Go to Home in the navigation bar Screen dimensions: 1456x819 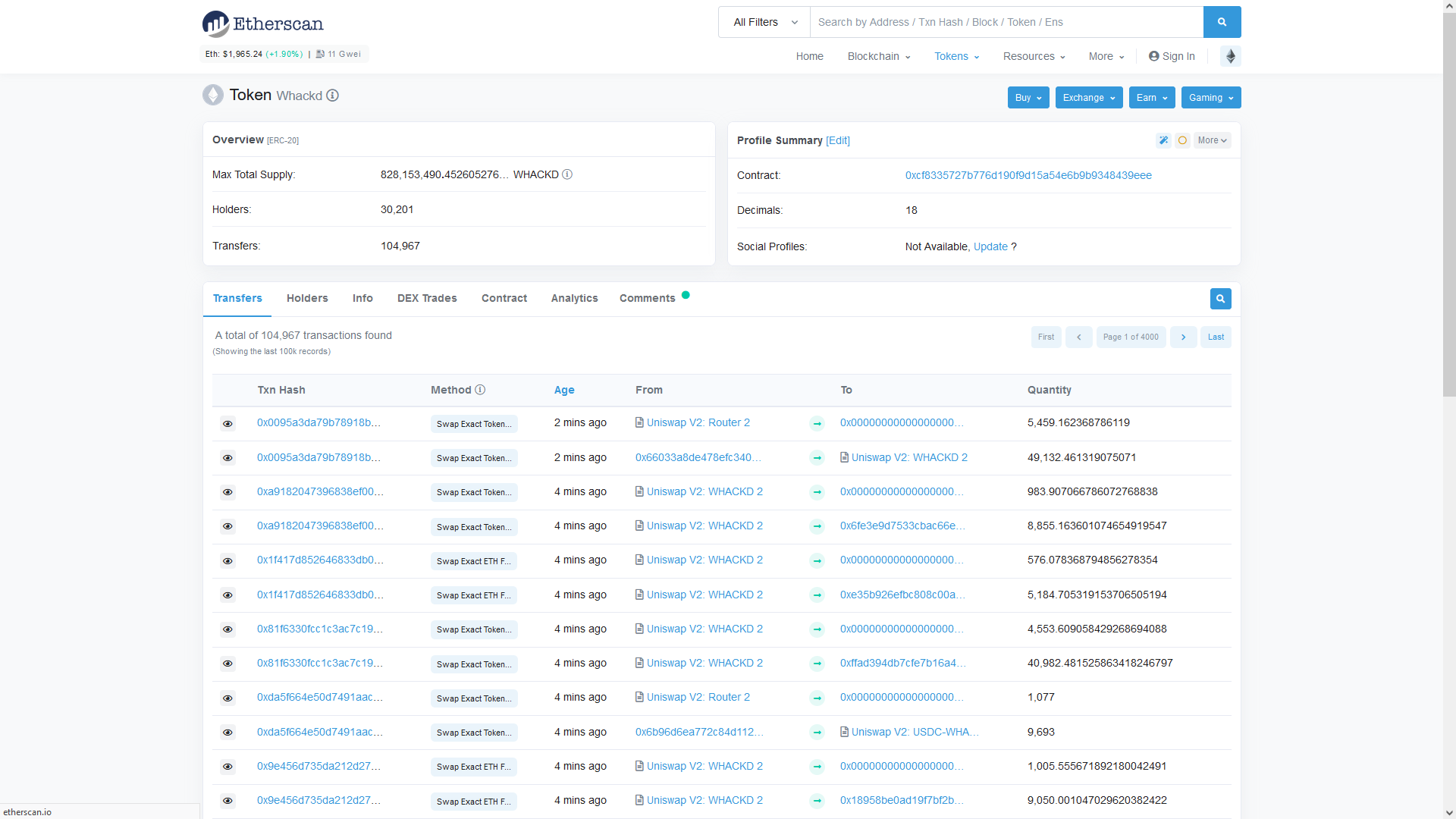click(809, 56)
